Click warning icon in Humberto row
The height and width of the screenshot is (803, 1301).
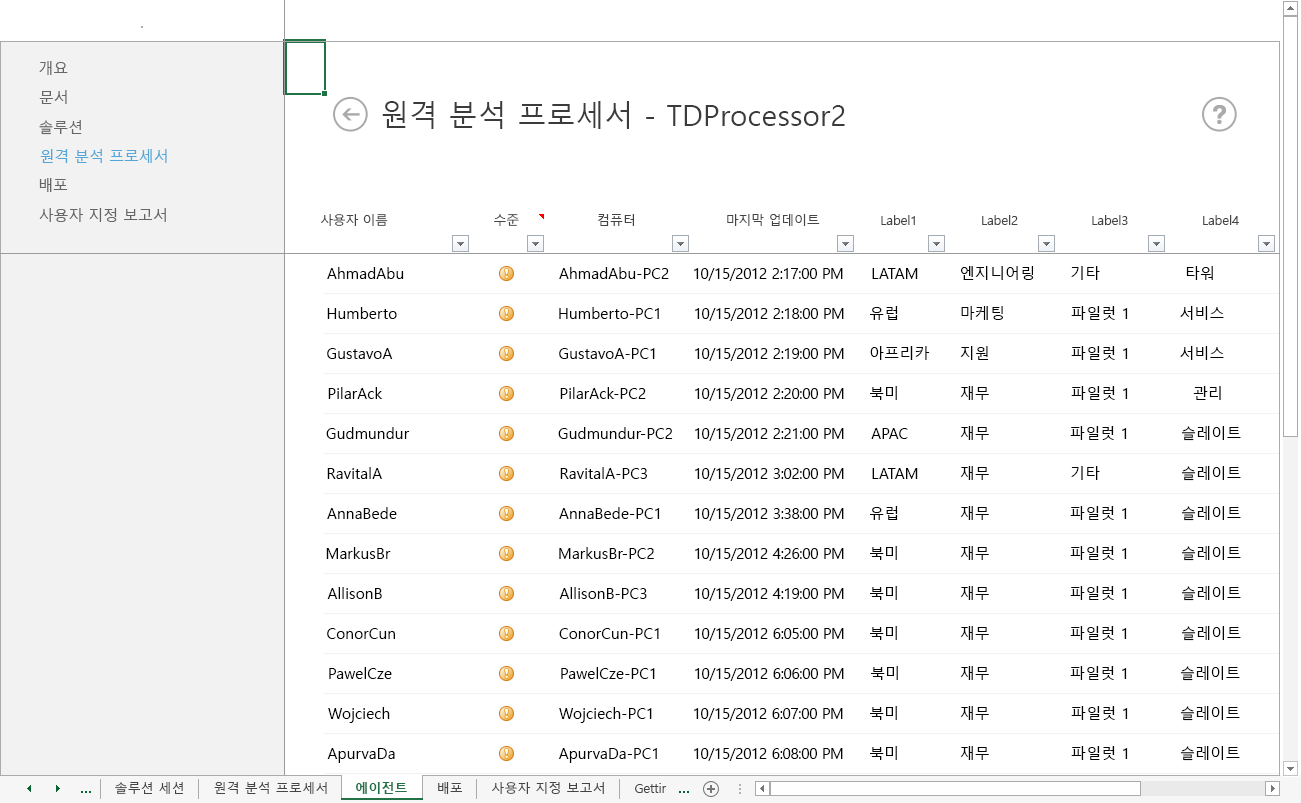click(506, 313)
